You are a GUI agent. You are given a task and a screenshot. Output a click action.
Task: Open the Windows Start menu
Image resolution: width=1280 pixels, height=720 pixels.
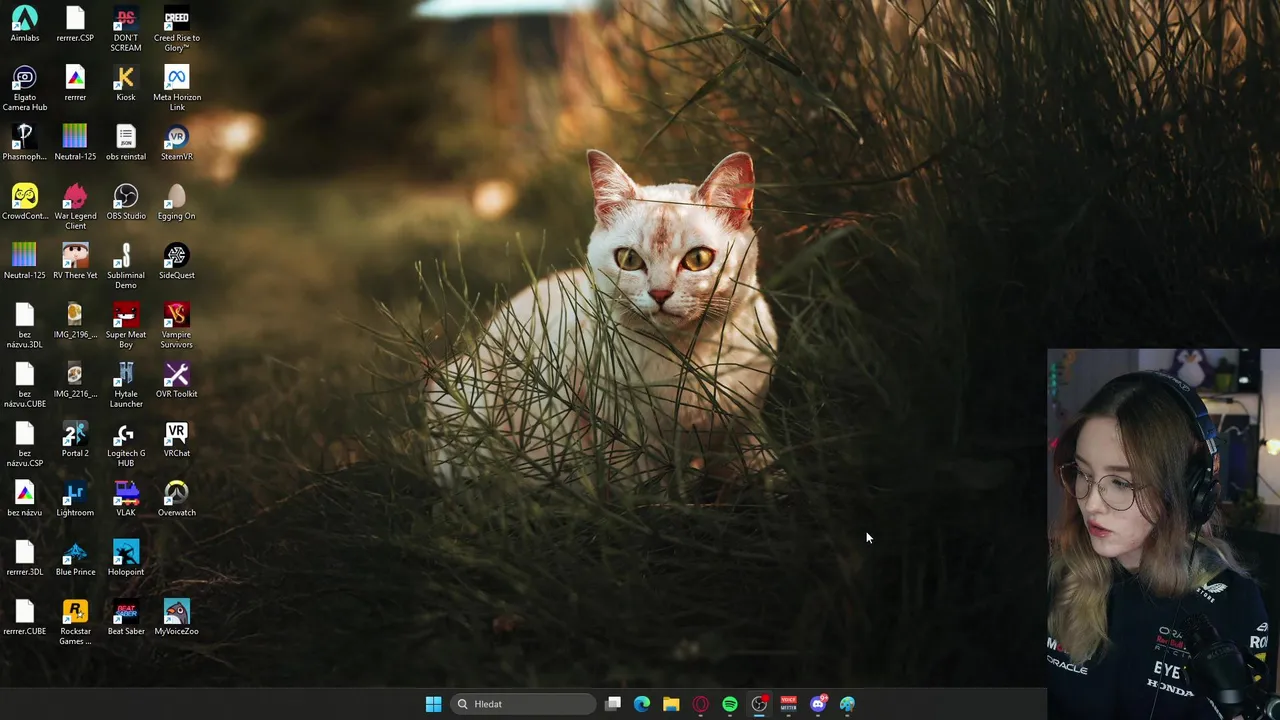433,704
